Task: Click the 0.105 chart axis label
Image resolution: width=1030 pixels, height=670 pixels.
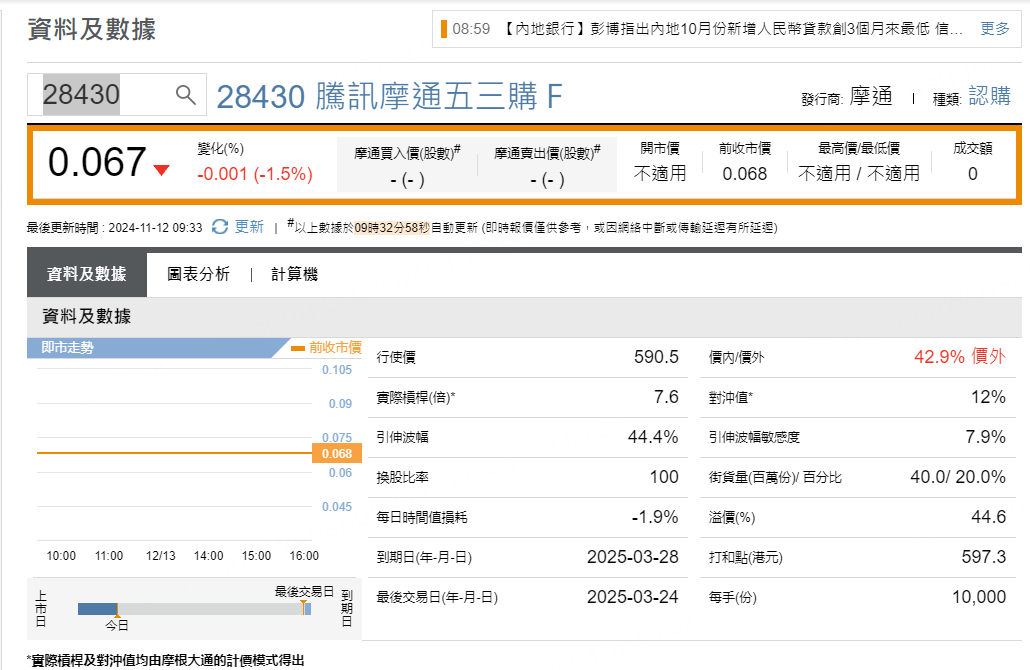Action: tap(337, 370)
